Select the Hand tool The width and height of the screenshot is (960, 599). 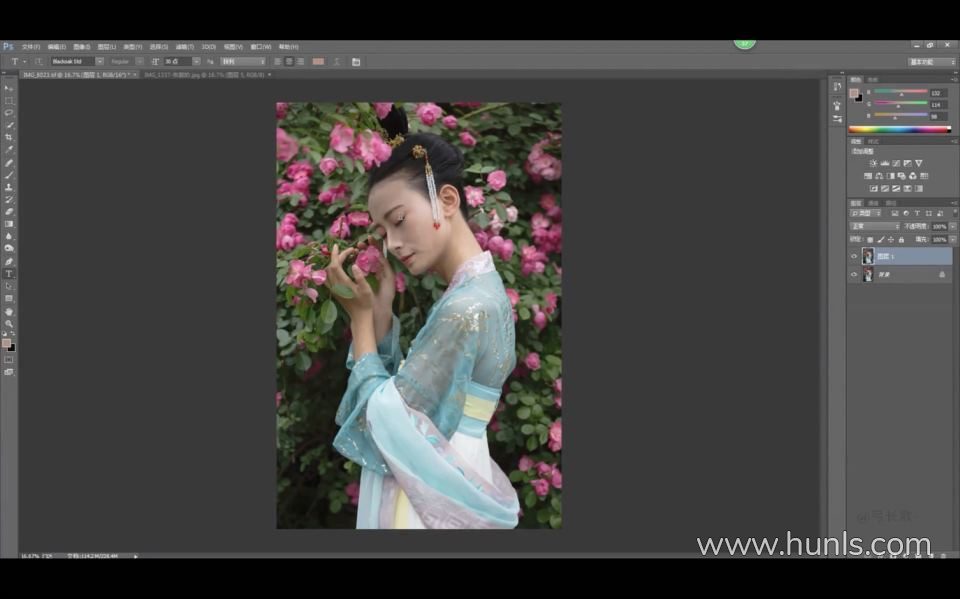click(9, 312)
